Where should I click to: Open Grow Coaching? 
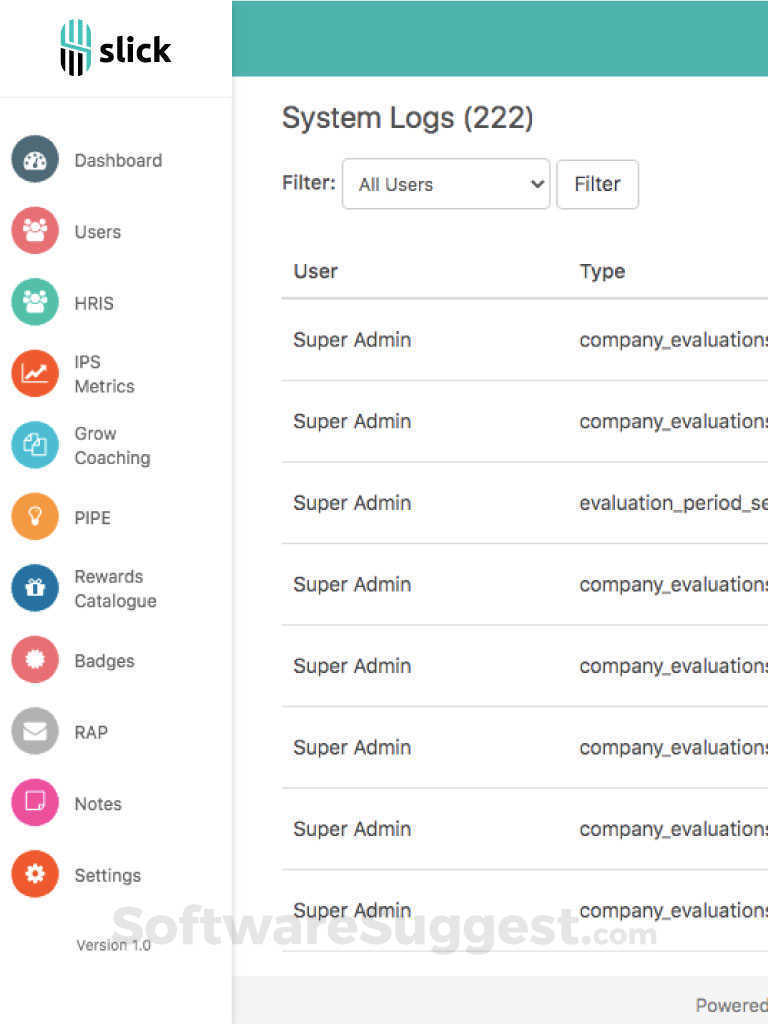click(33, 445)
